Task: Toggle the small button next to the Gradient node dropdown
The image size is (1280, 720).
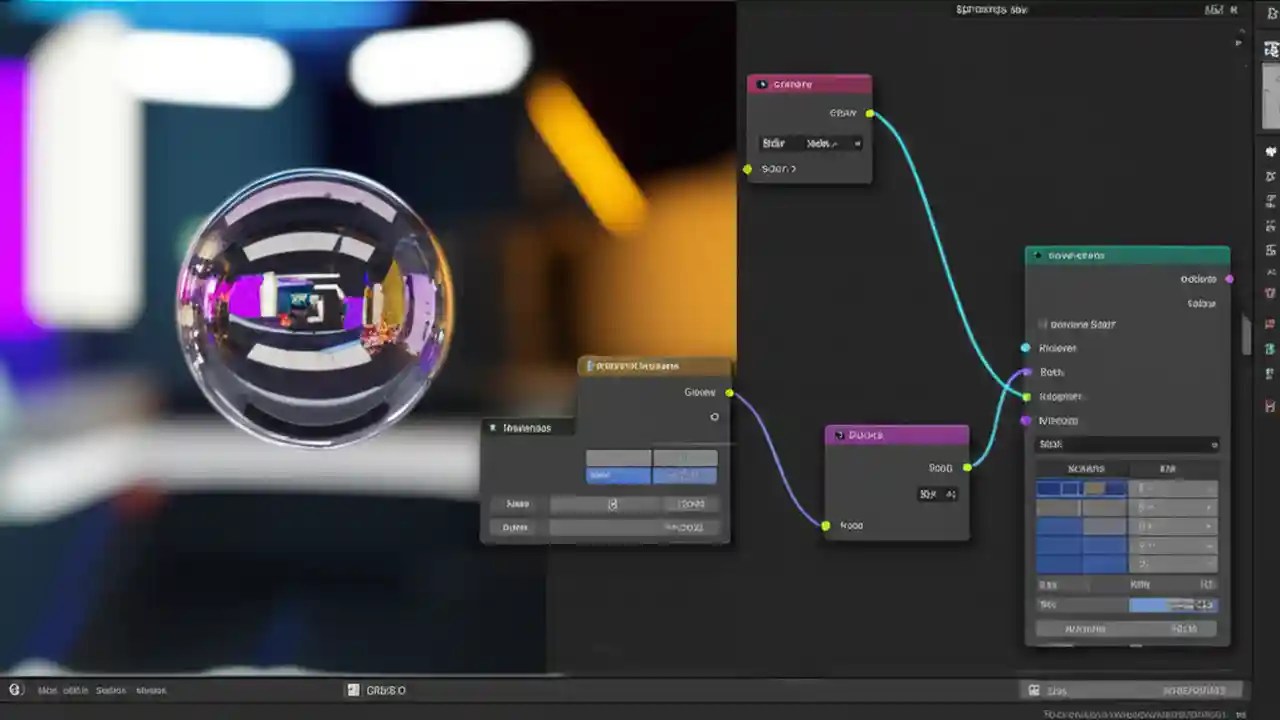Action: click(858, 144)
